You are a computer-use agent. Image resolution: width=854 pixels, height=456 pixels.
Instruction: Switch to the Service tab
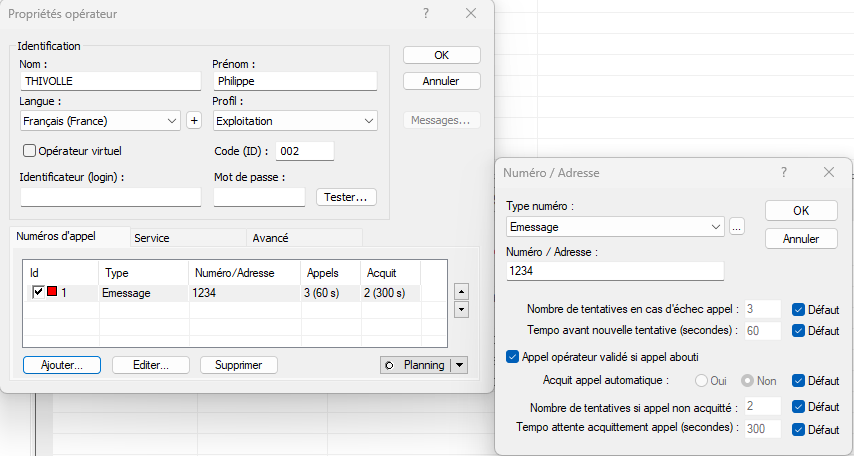tap(152, 238)
